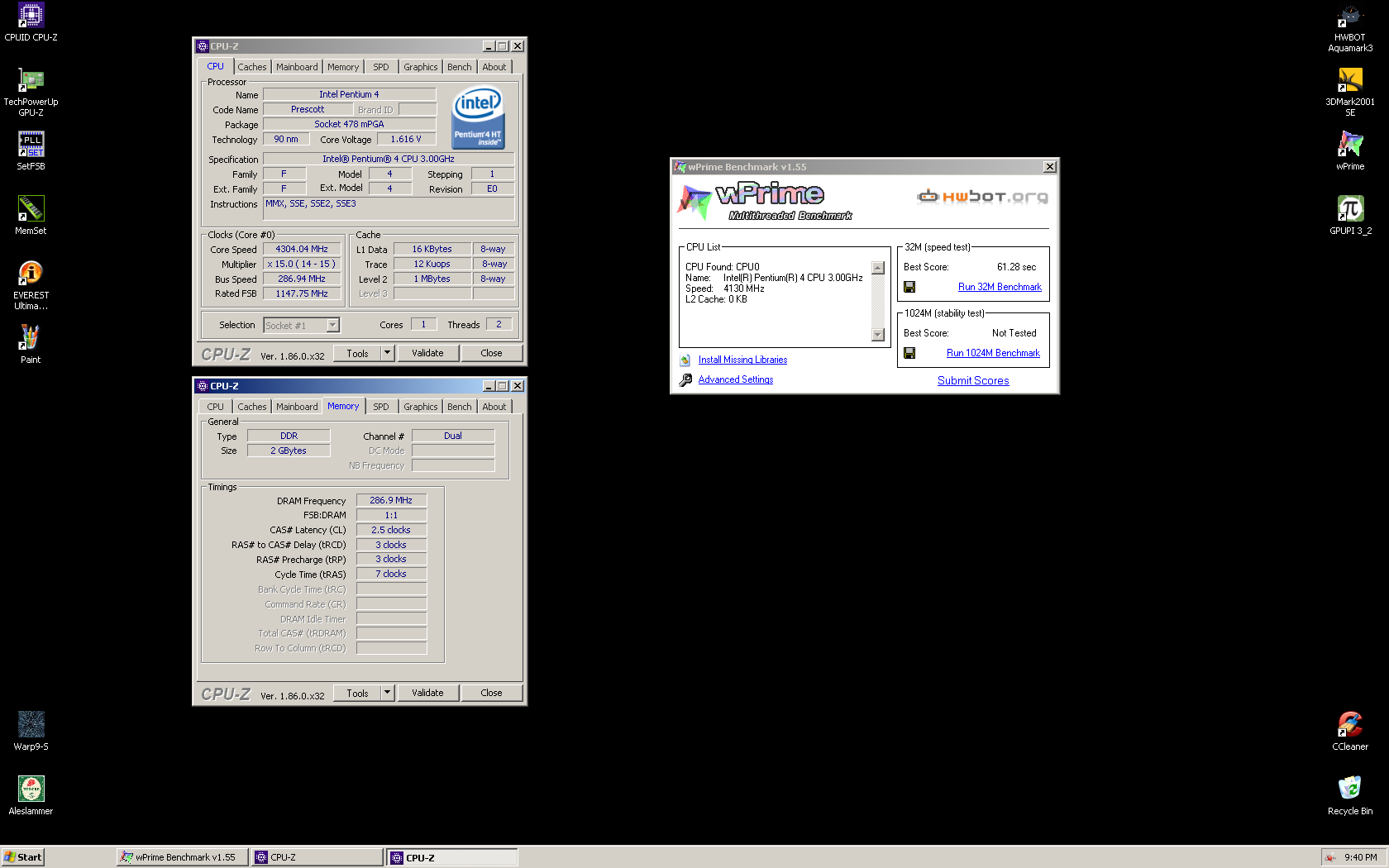This screenshot has width=1389, height=868.
Task: Switch to Caches tab in bottom CPU-Z window
Action: [252, 407]
